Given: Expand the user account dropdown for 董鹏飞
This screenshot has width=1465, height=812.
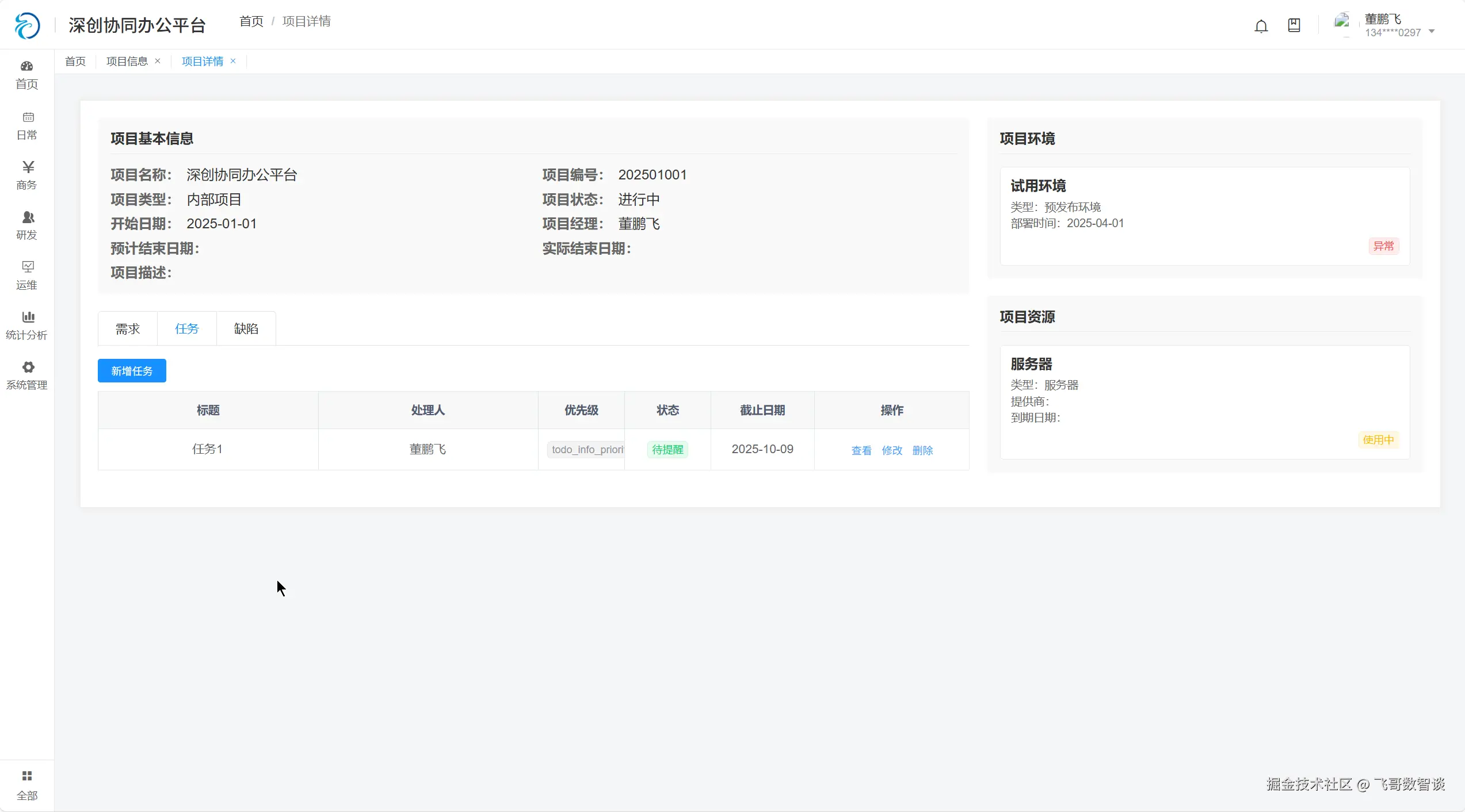Looking at the screenshot, I should point(1432,31).
